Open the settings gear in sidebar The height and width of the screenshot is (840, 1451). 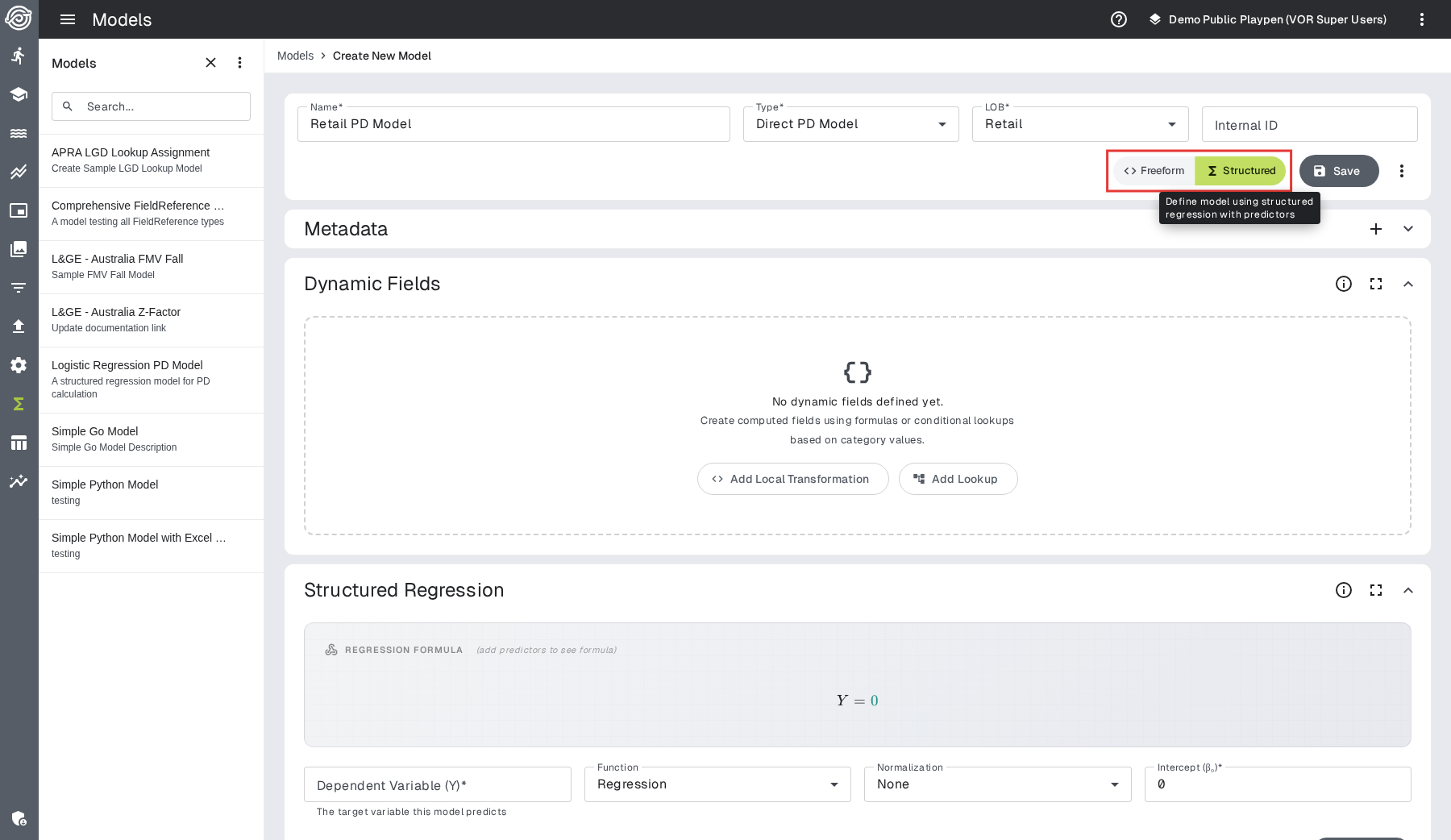[x=19, y=365]
